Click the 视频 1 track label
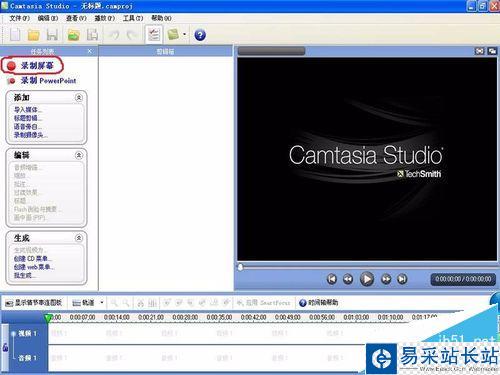 pos(28,333)
